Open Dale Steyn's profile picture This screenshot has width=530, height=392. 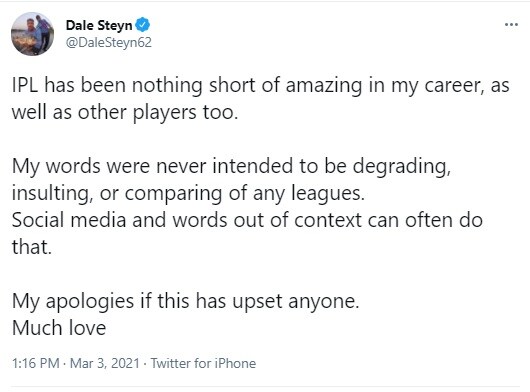click(32, 34)
